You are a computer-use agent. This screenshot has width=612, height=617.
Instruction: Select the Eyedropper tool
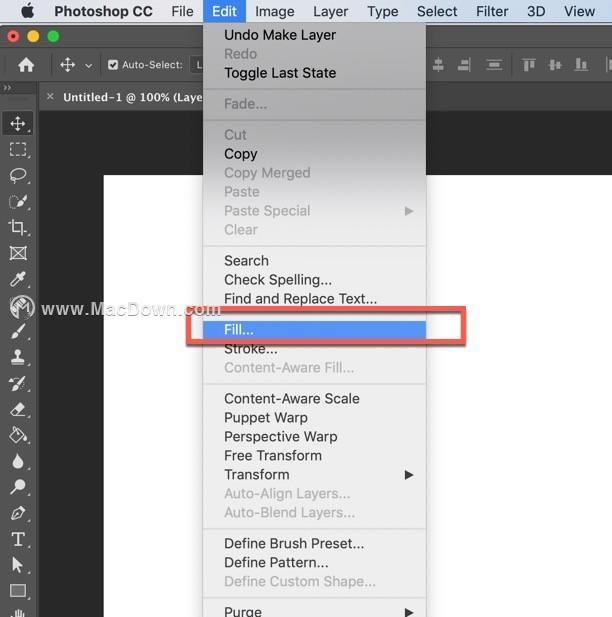click(x=18, y=279)
